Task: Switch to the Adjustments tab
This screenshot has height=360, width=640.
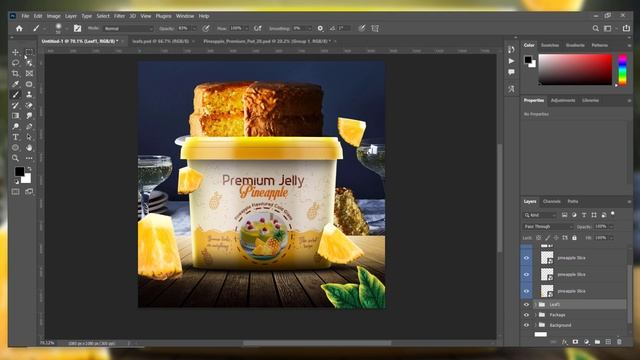Action: tap(563, 100)
